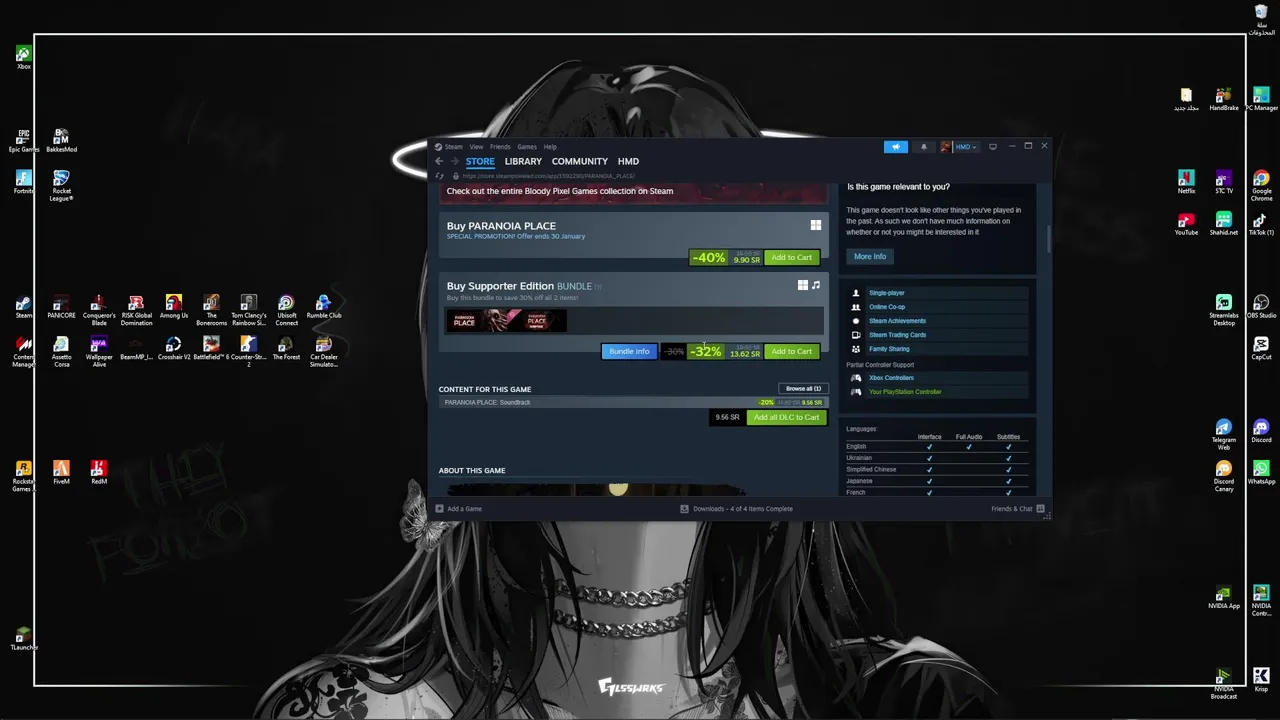Screen dimensions: 1280x720
Task: Go back with Steam back arrow
Action: coord(438,161)
